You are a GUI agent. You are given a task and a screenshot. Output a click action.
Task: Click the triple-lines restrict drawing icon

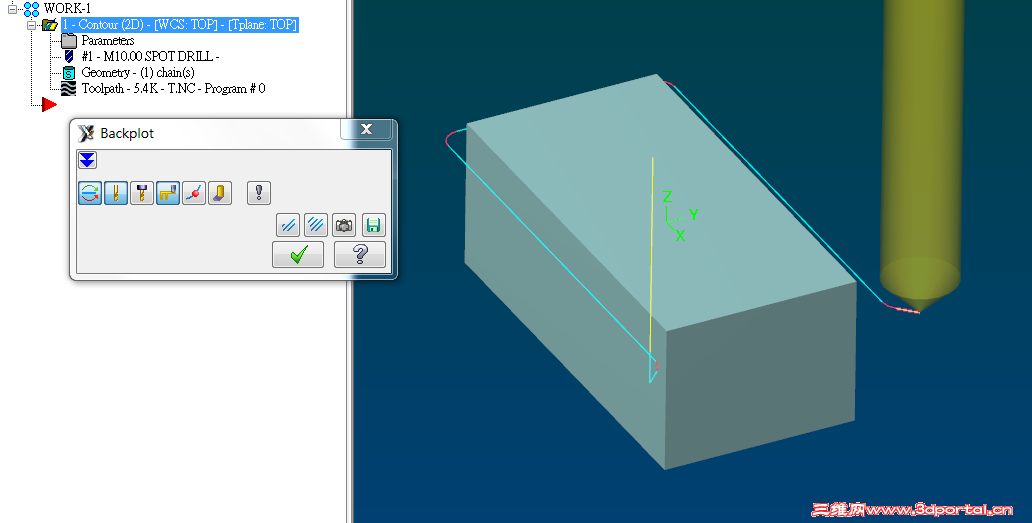click(x=316, y=225)
